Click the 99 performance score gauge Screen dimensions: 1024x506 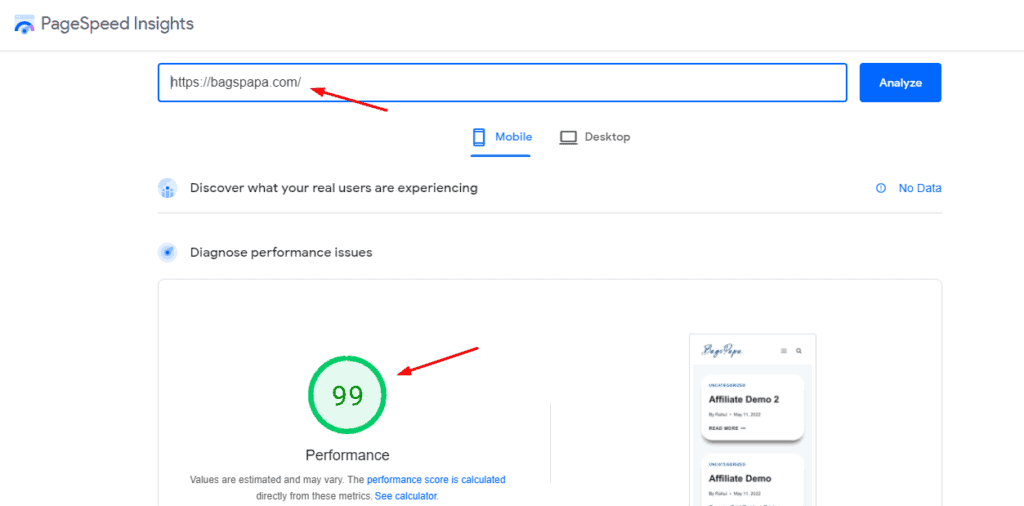[347, 396]
